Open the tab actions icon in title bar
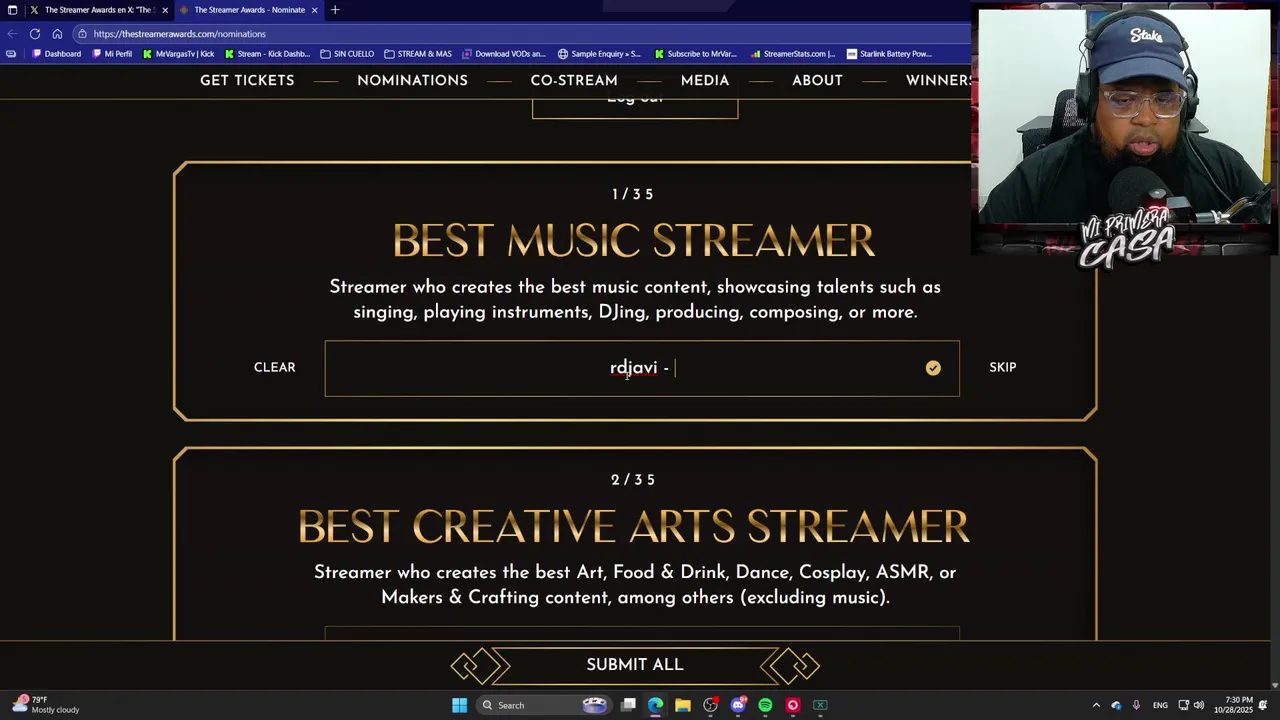Viewport: 1280px width, 720px height. pyautogui.click(x=12, y=10)
